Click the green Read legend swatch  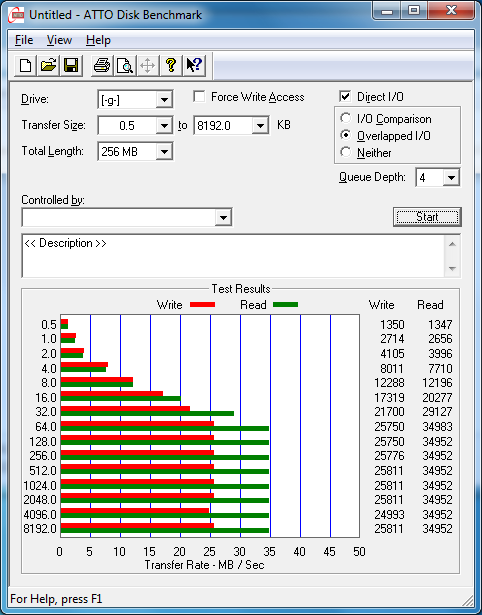pyautogui.click(x=286, y=305)
